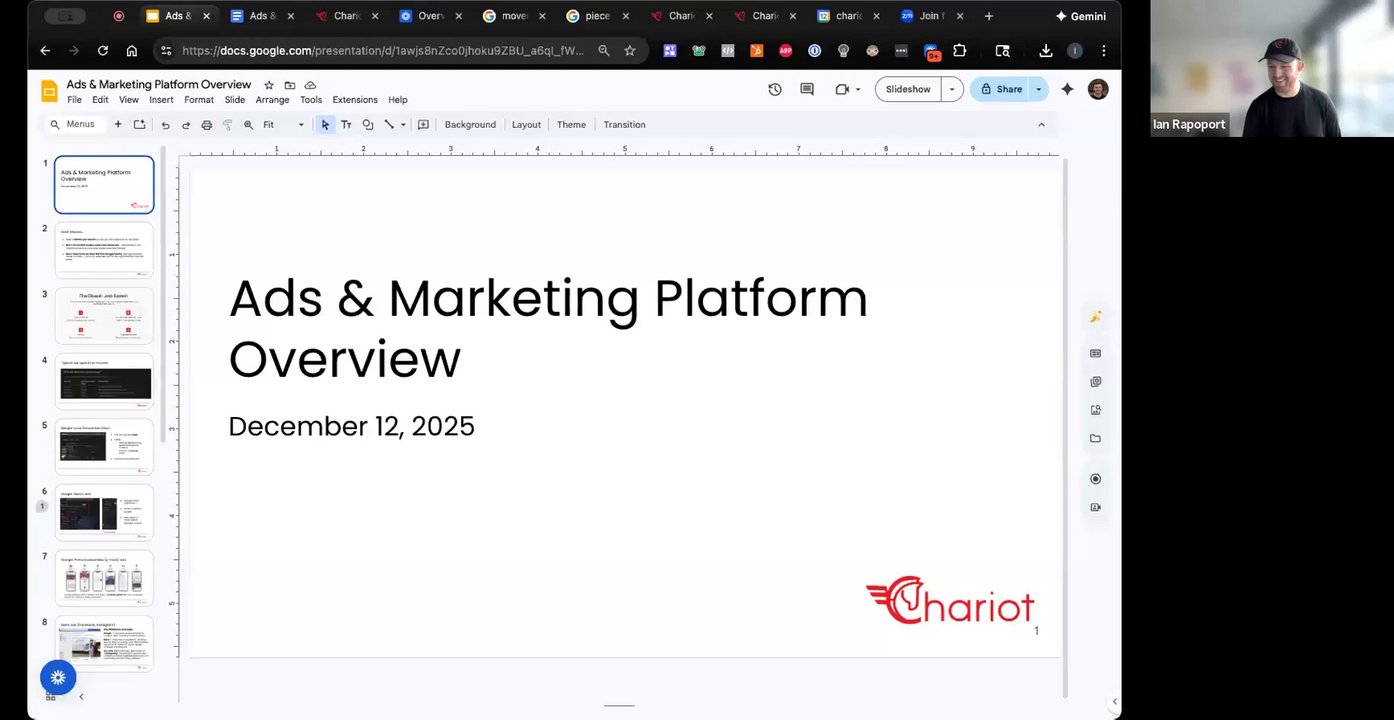Click the Background button
Viewport: 1394px width, 720px height.
click(470, 125)
